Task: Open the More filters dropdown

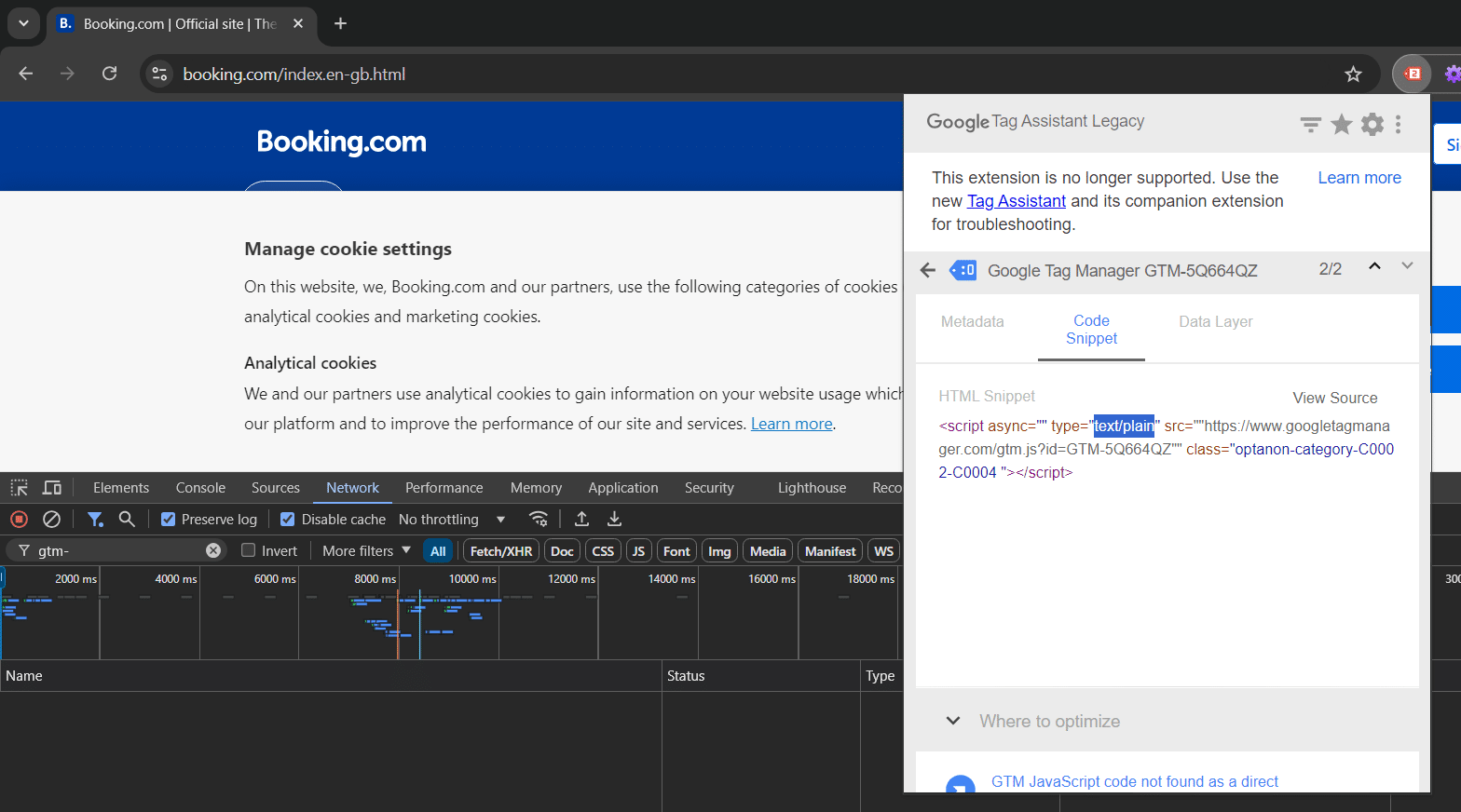Action: click(x=366, y=551)
